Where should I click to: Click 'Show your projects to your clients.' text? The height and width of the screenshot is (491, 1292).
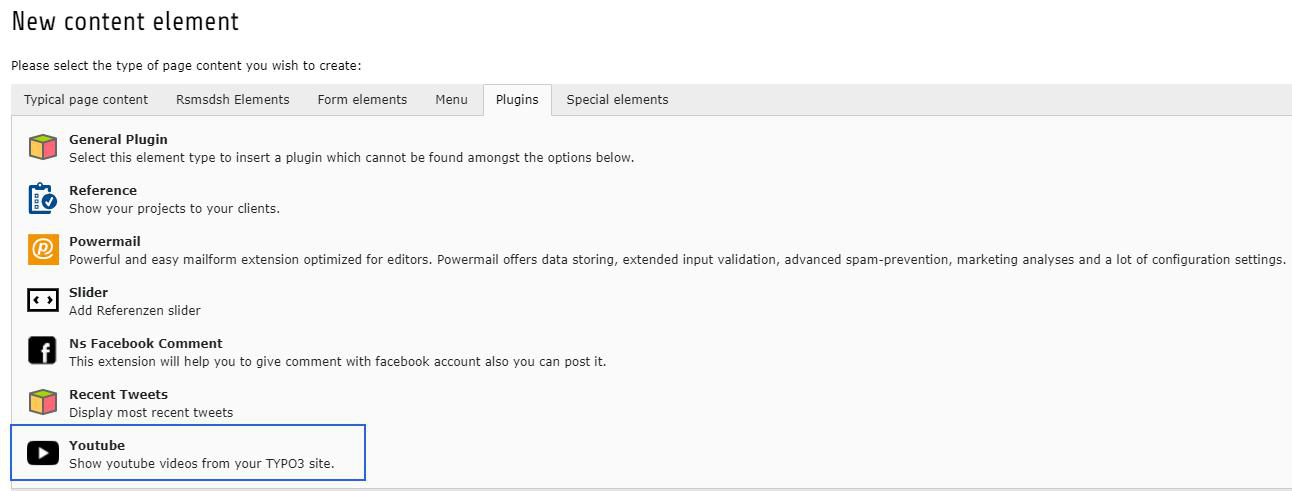(174, 208)
